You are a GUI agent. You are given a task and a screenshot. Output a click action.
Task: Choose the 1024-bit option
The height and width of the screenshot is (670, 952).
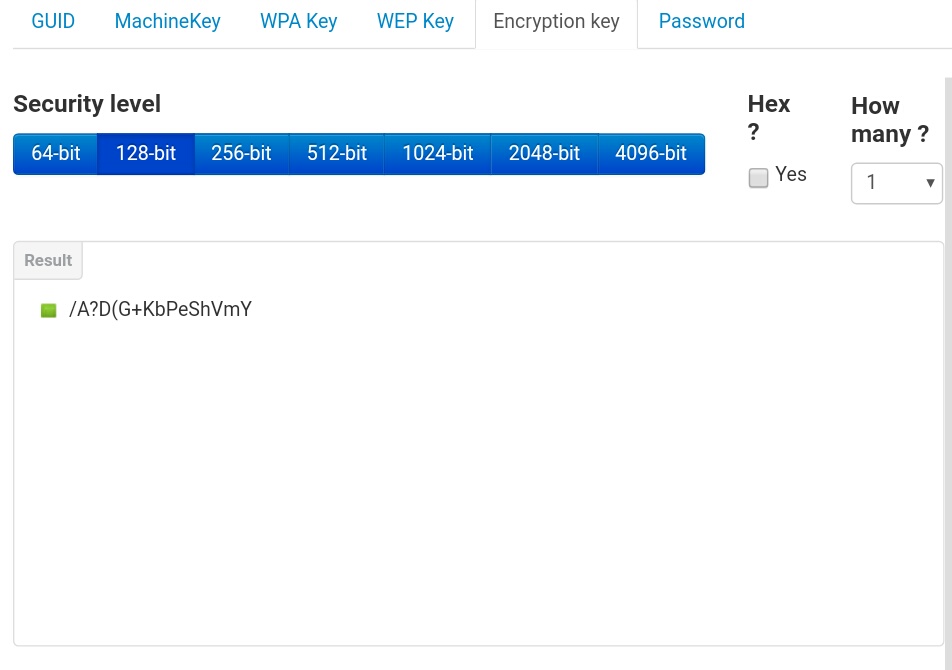(x=438, y=154)
